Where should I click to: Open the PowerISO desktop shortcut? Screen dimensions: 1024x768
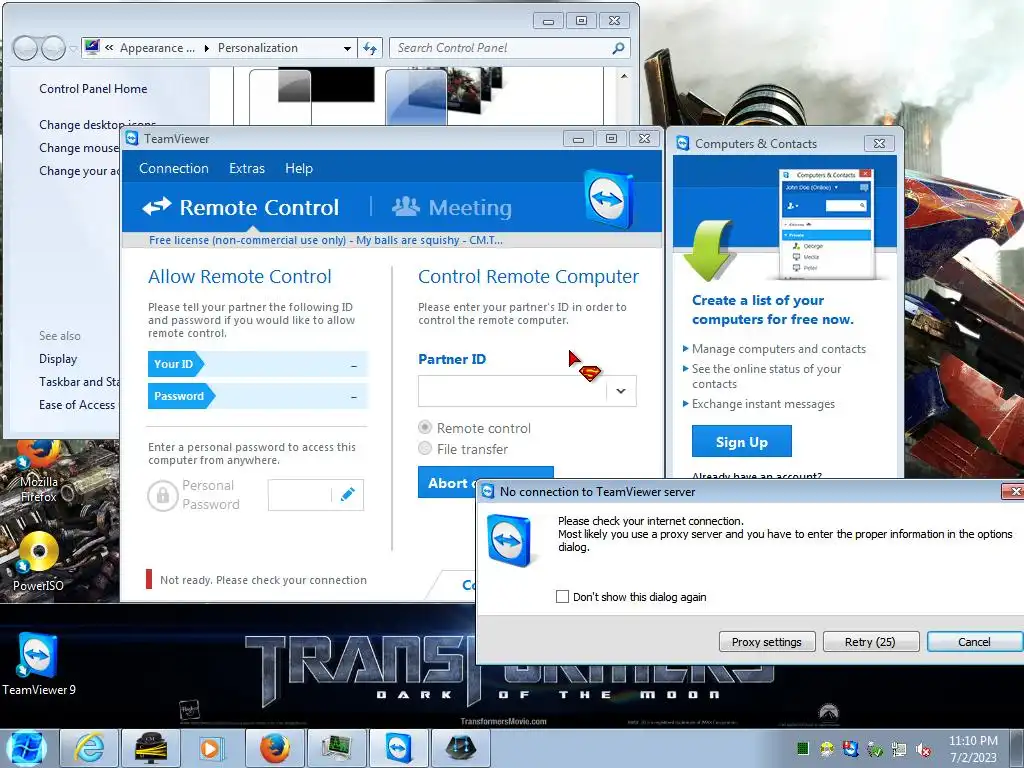39,561
